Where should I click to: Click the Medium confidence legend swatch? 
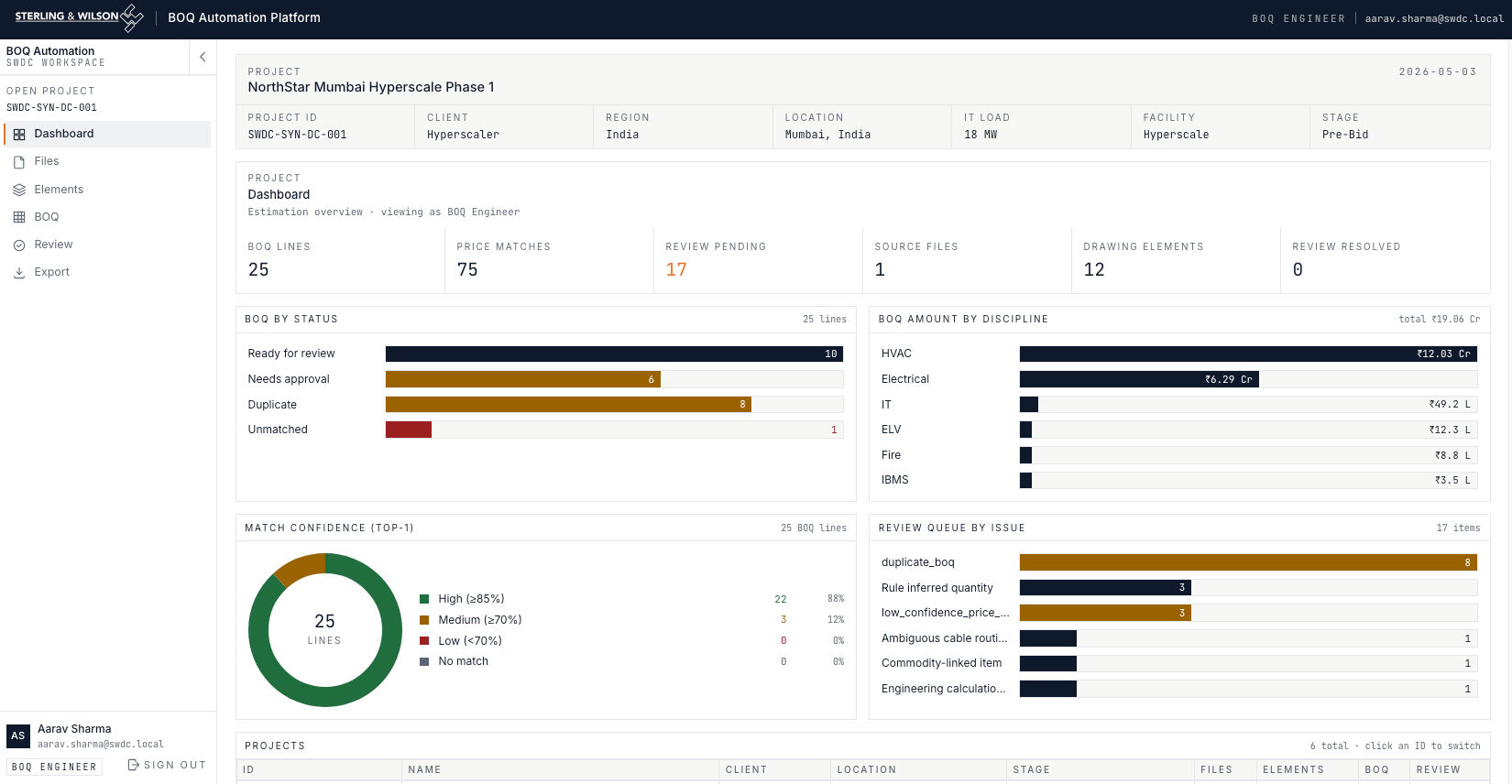(424, 620)
